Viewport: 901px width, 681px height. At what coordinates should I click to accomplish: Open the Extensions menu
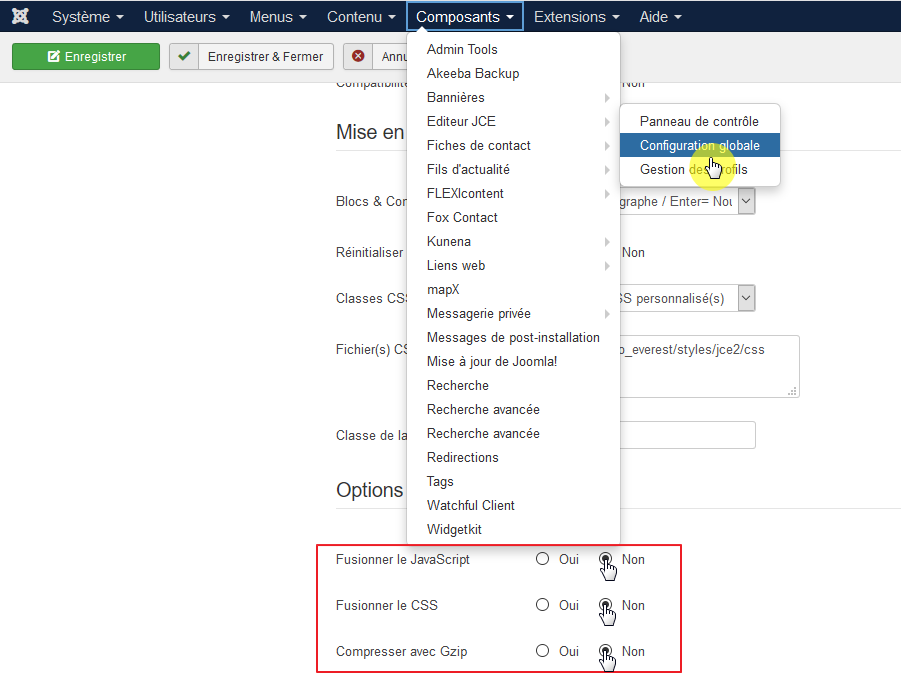[x=576, y=17]
